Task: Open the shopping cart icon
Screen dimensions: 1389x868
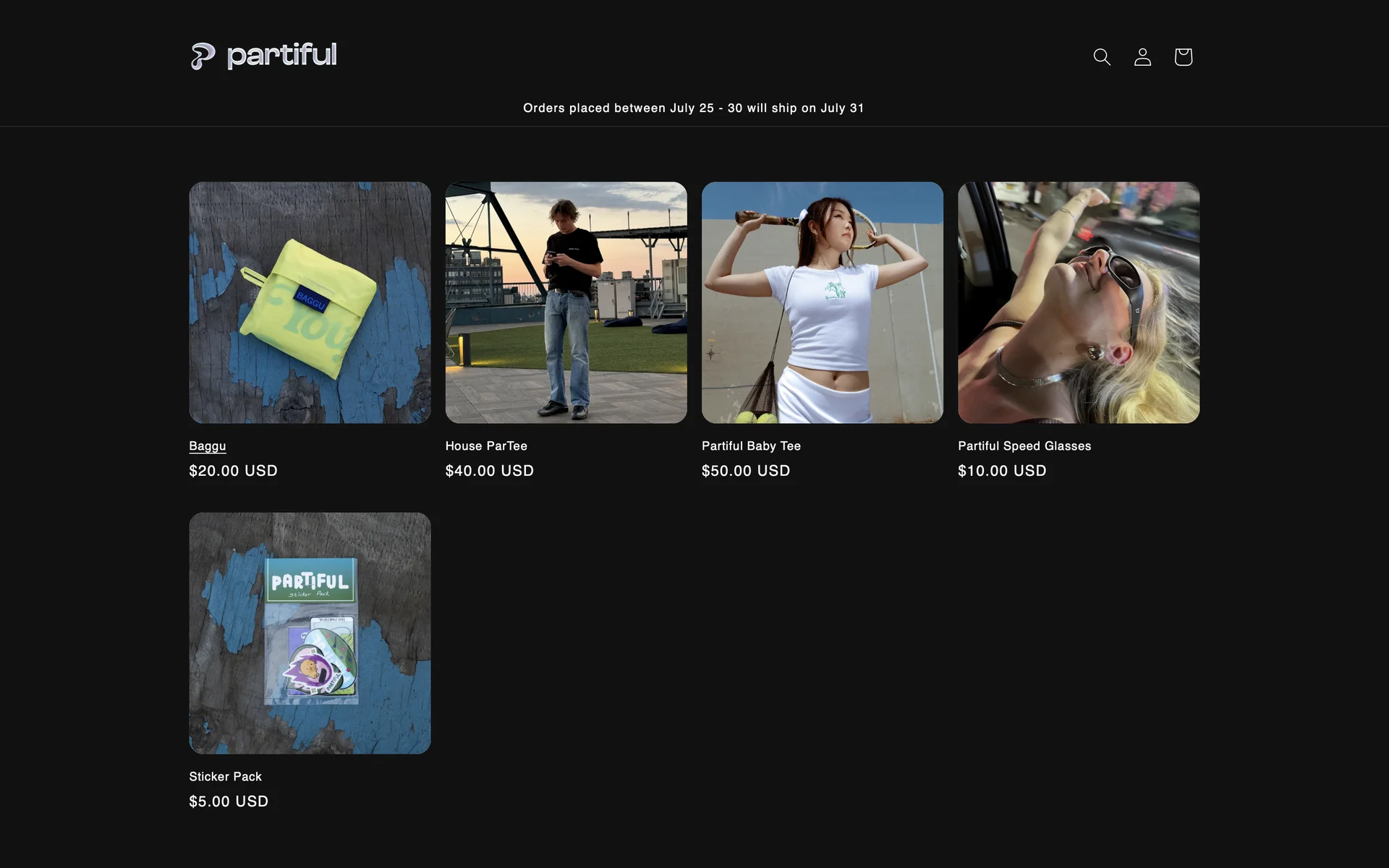Action: point(1183,56)
